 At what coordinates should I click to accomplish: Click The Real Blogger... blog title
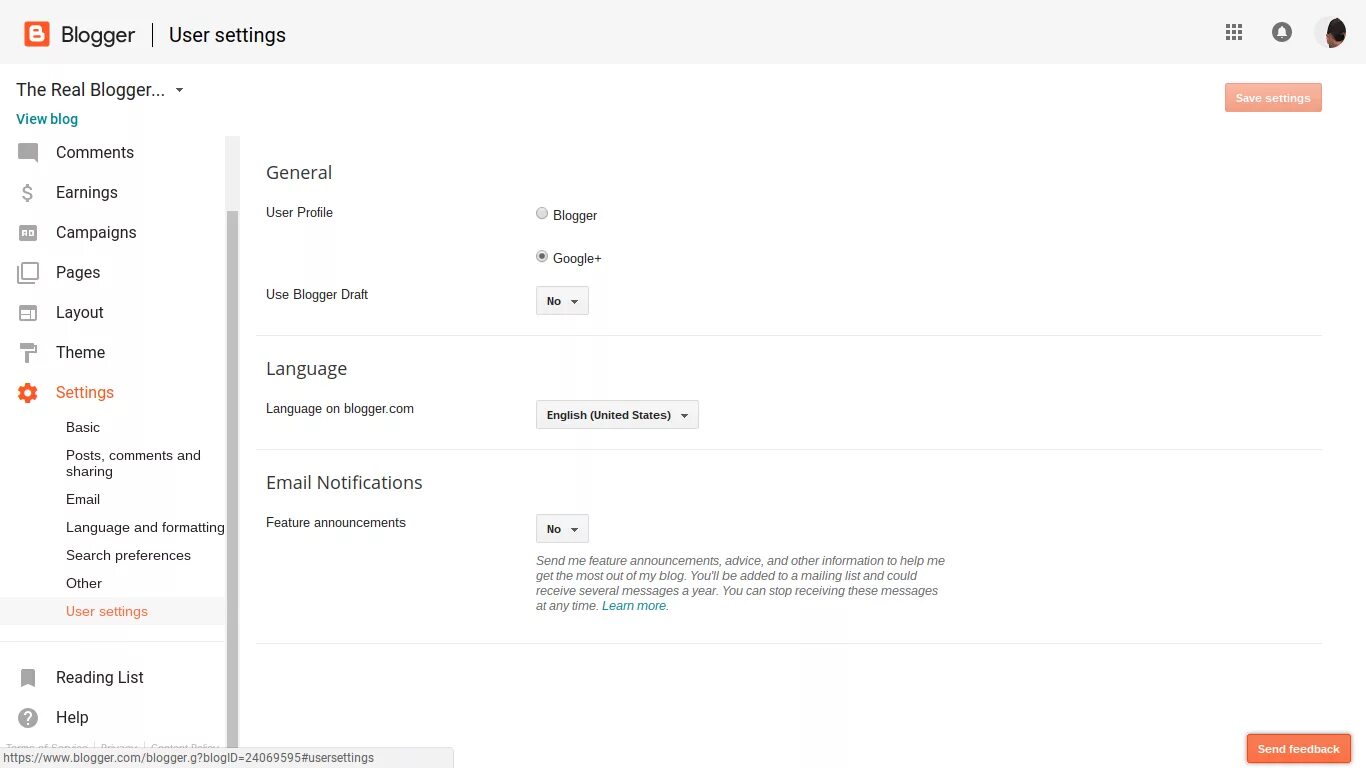(x=90, y=90)
